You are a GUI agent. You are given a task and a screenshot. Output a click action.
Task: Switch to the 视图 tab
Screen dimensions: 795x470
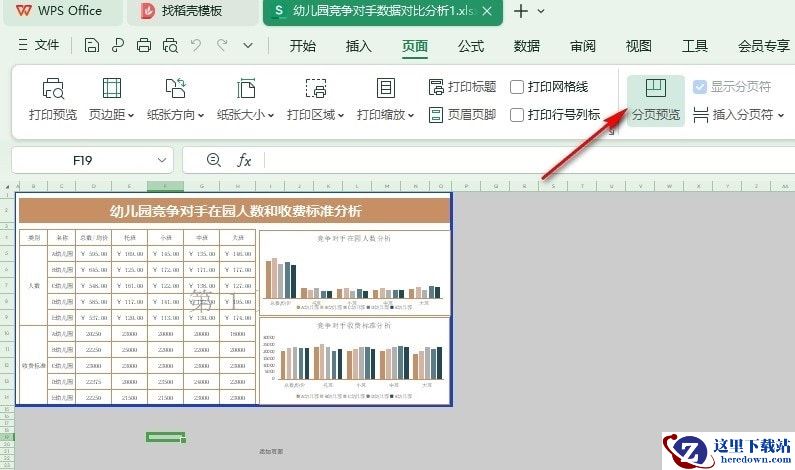point(638,46)
